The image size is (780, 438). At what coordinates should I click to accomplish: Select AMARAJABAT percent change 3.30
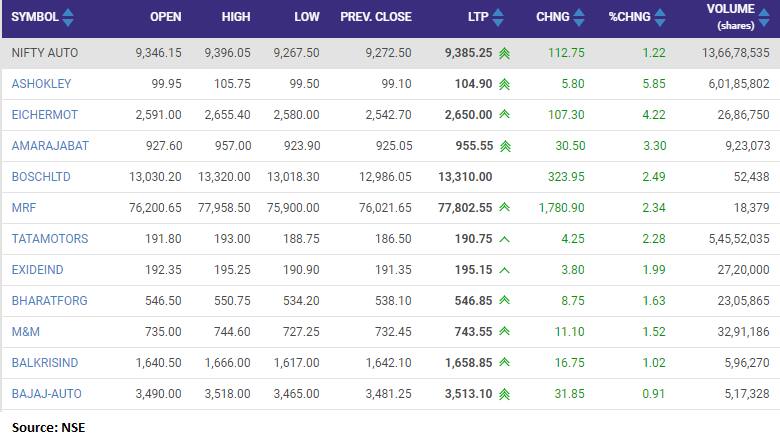655,145
